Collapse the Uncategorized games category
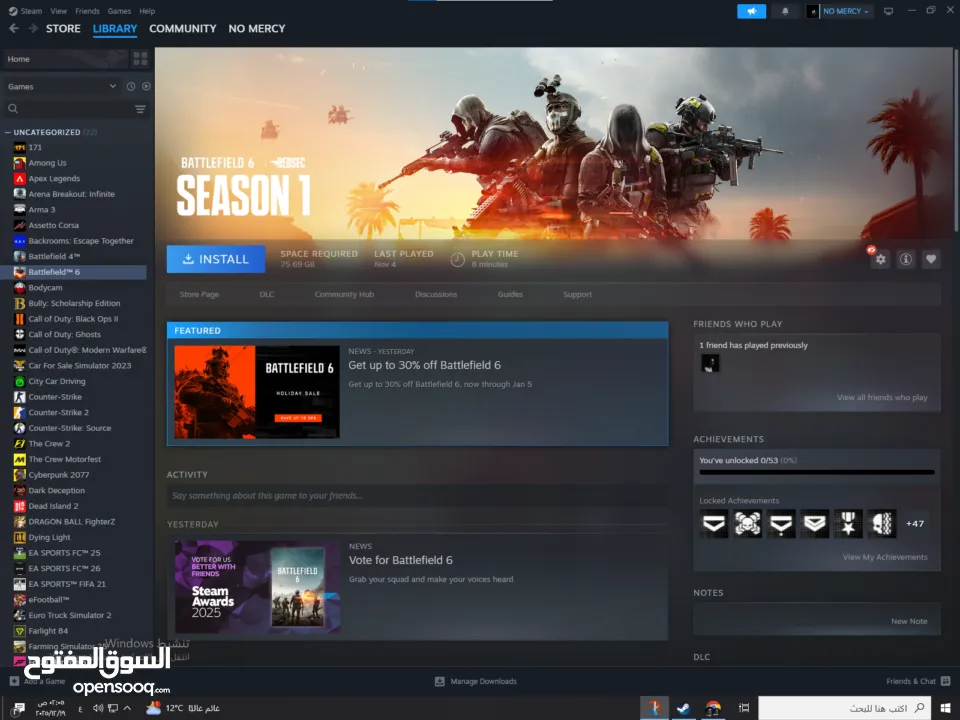 (x=8, y=132)
